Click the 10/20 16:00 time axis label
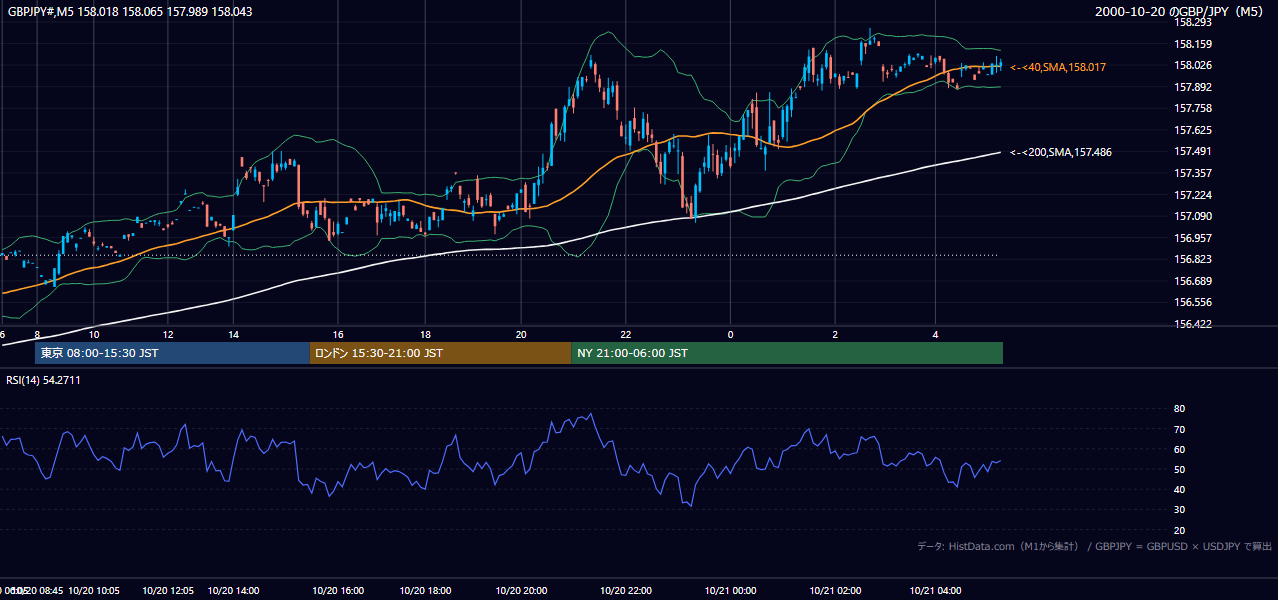 (338, 591)
